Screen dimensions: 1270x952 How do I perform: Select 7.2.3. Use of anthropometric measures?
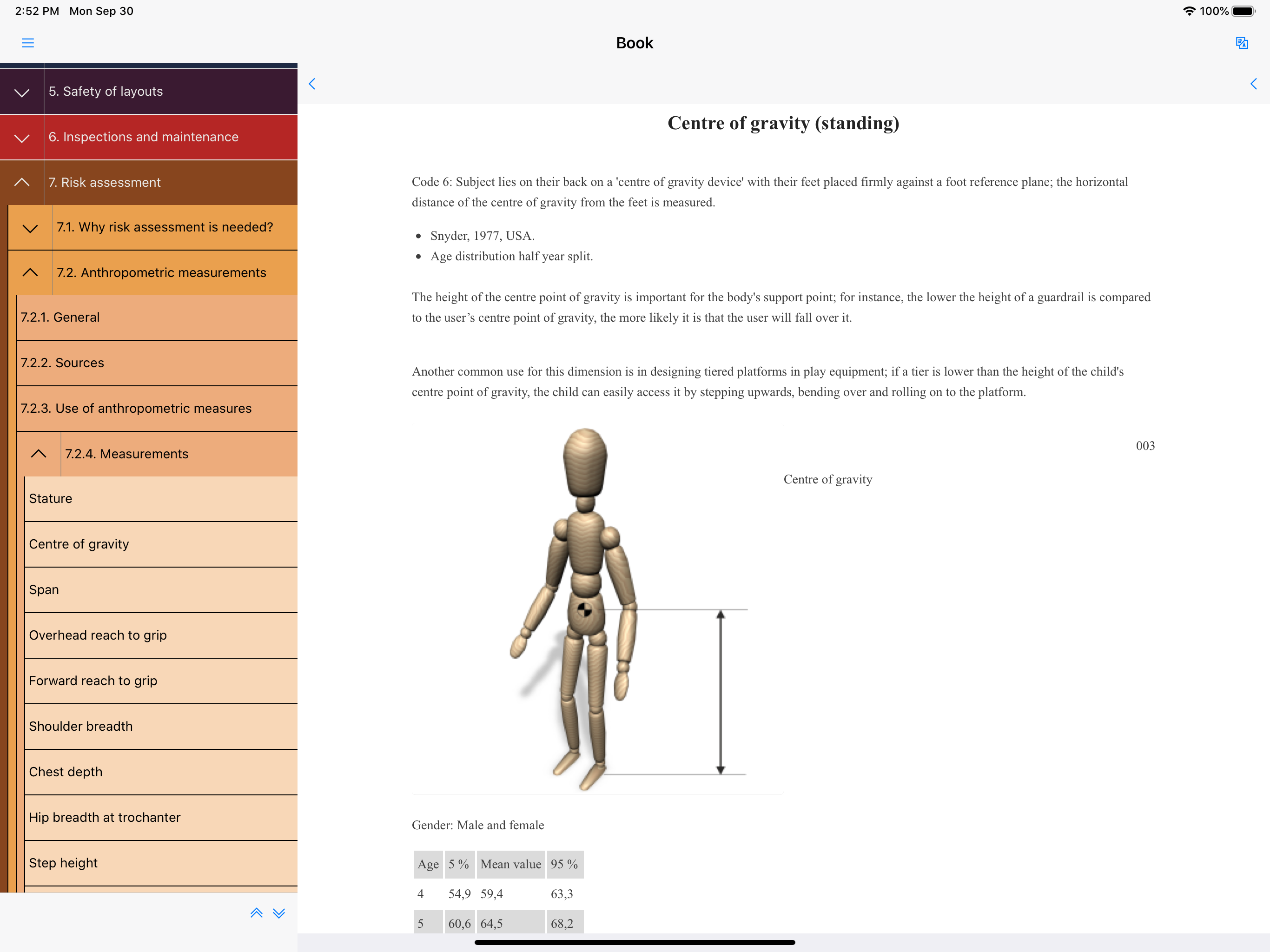157,408
